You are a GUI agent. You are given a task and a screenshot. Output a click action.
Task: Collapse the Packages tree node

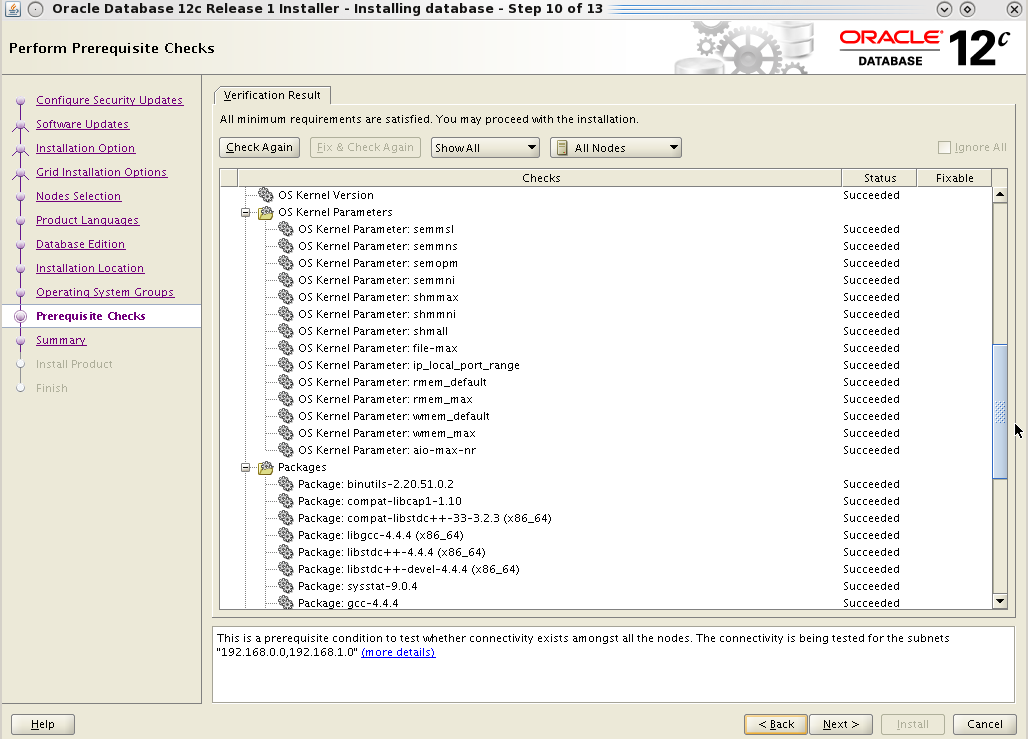245,468
